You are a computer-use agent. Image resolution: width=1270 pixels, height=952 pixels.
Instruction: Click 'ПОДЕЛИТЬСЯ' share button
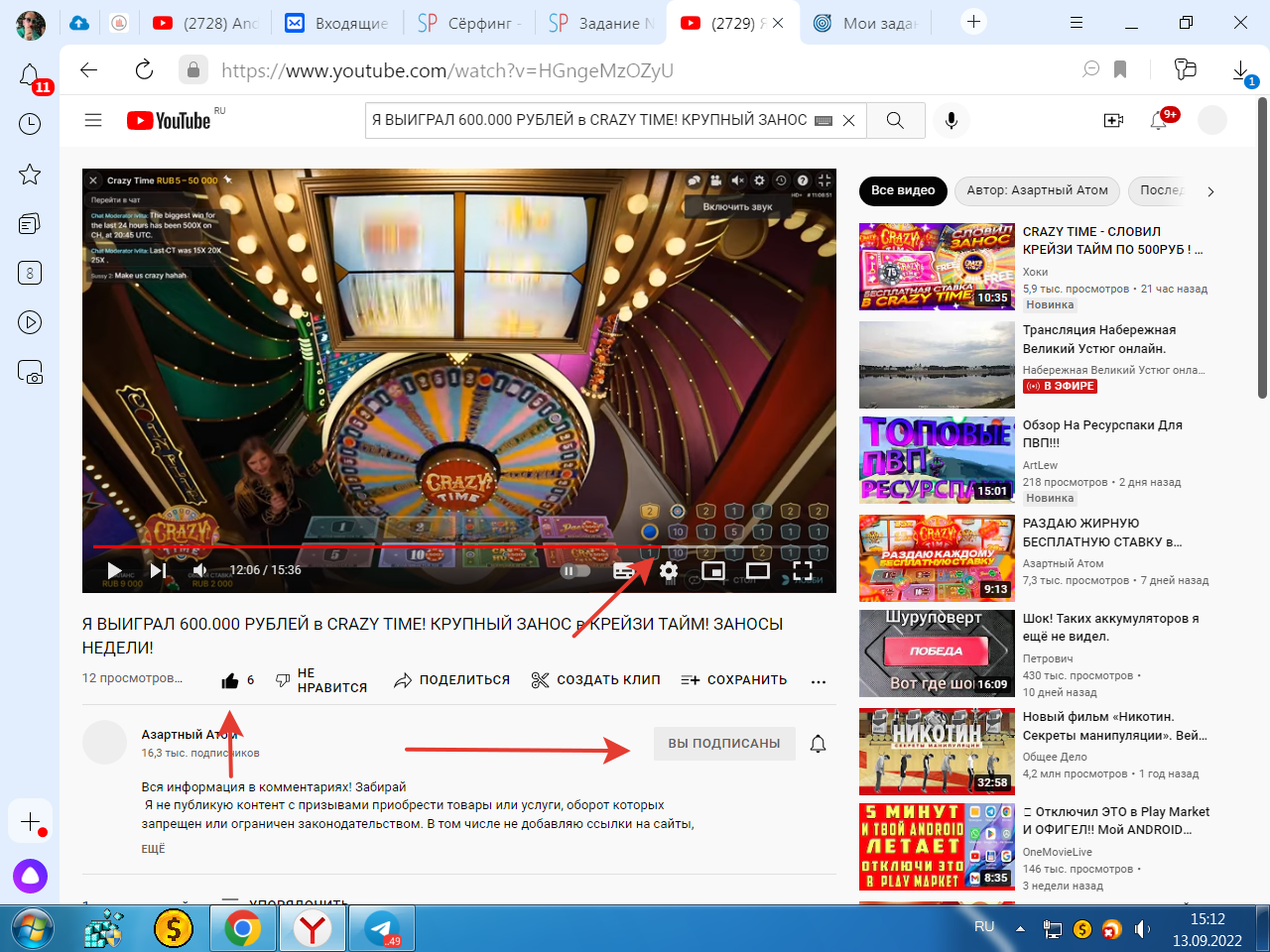pos(451,680)
